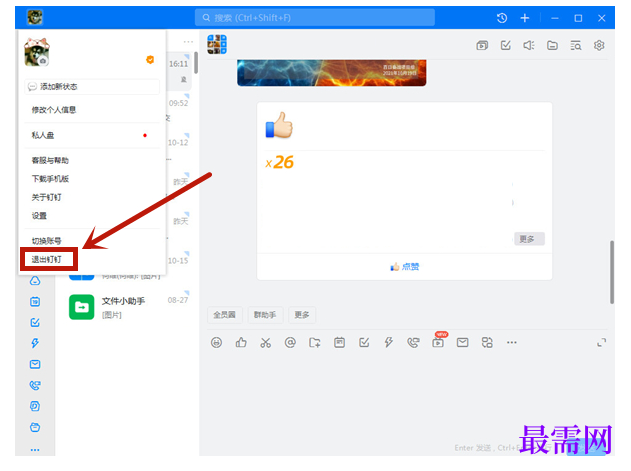Image resolution: width=631 pixels, height=471 pixels.
Task: Open the storage box sidebar icon
Action: pos(35,427)
